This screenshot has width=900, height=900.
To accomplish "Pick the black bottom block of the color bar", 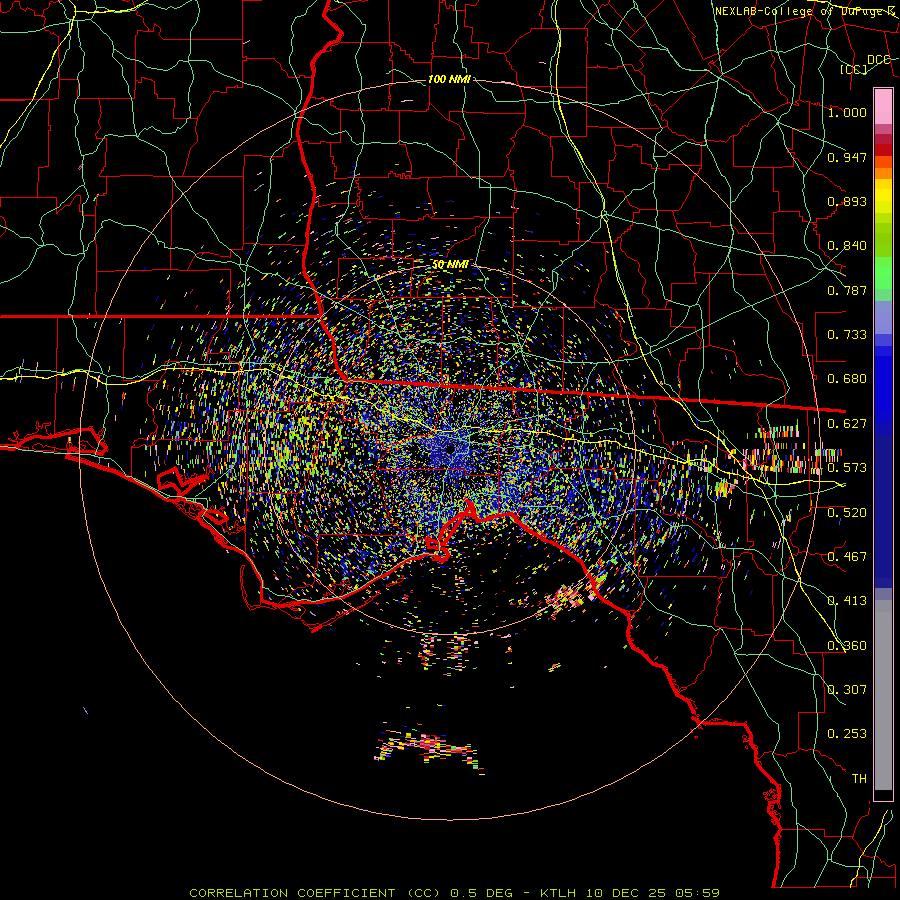I will pyautogui.click(x=883, y=795).
